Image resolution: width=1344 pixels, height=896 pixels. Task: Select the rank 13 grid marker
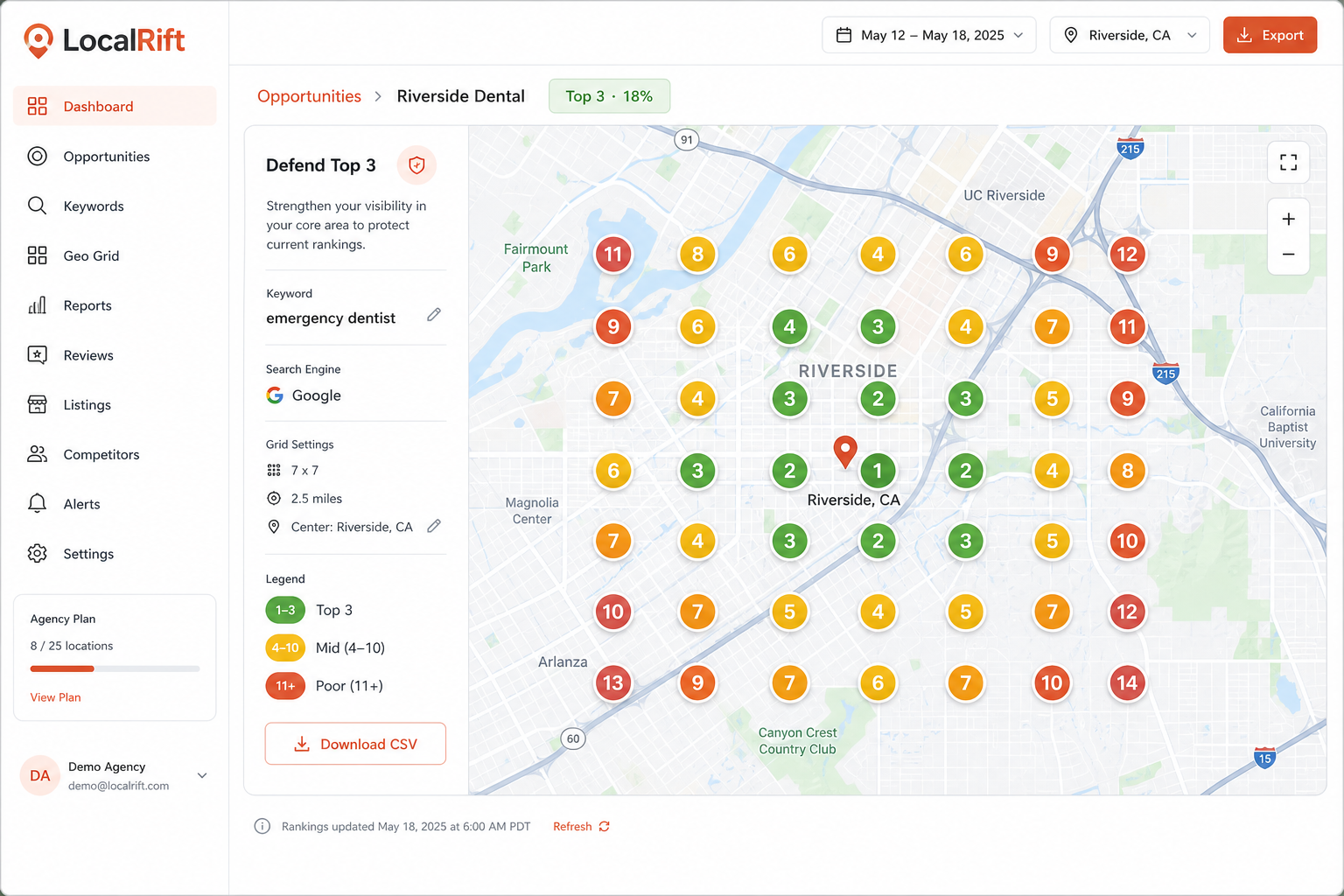point(613,682)
